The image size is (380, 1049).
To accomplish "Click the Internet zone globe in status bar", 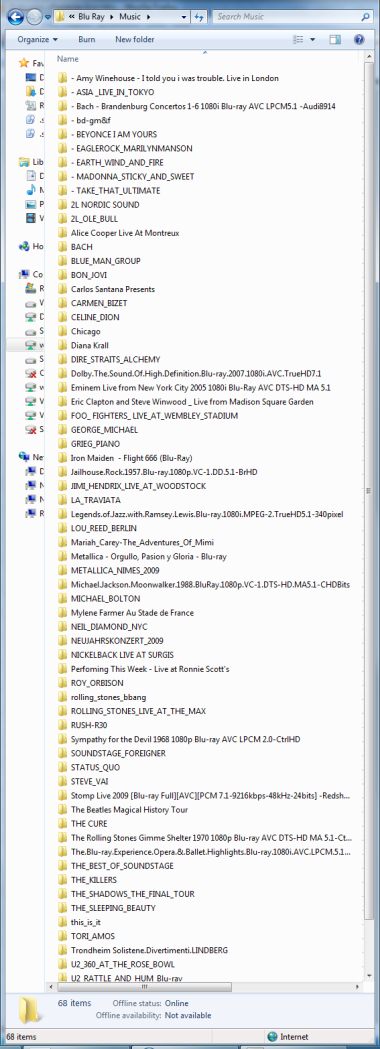I will 272,1036.
